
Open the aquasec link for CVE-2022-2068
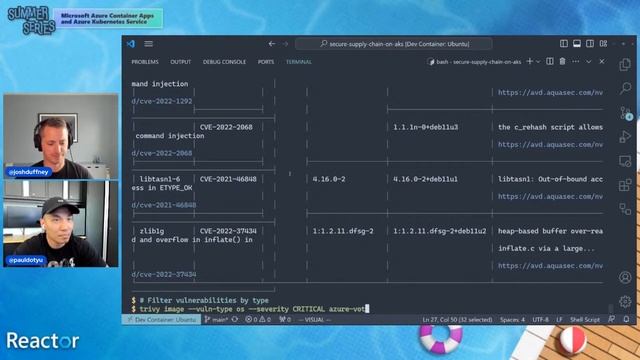pos(550,144)
